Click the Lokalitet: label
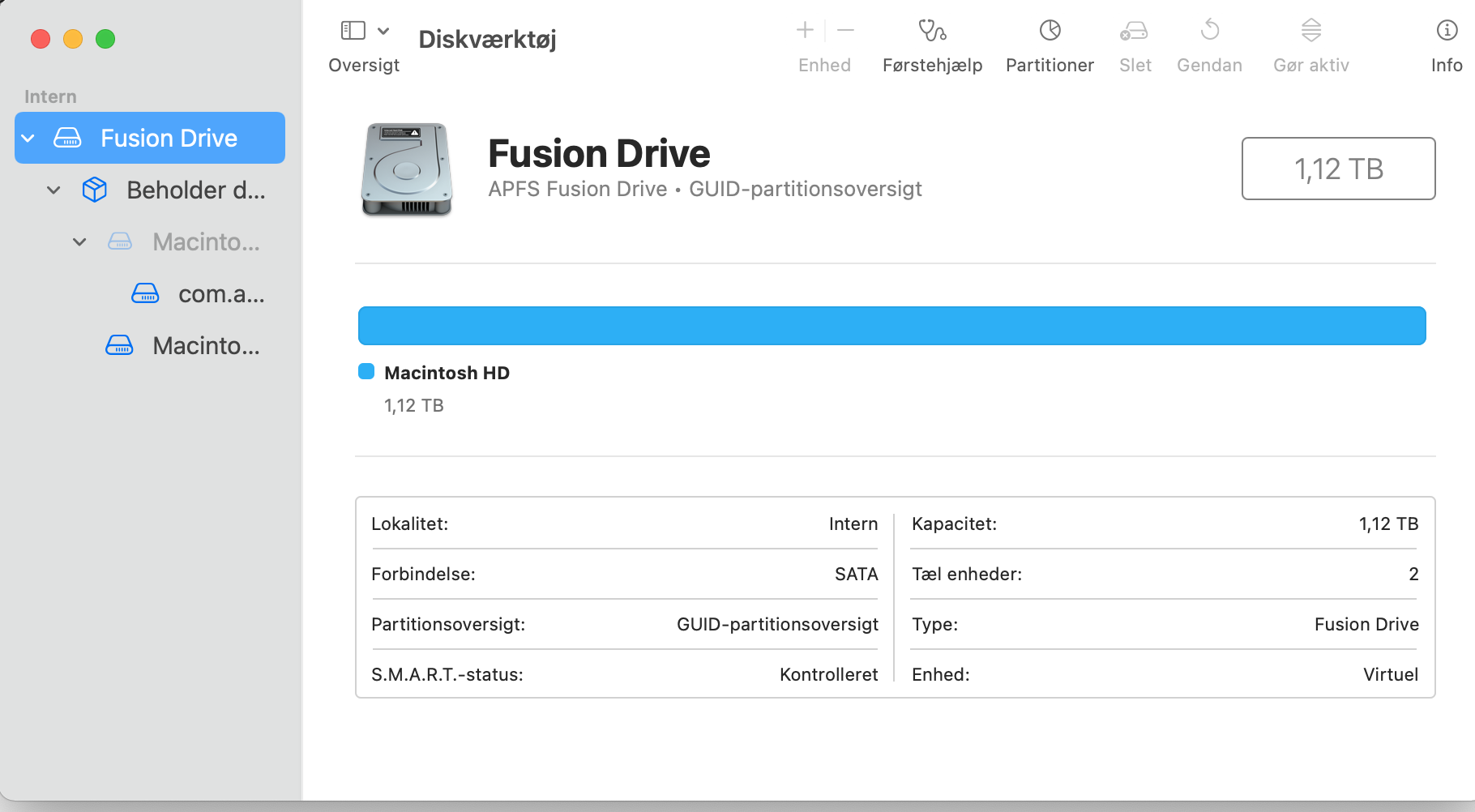This screenshot has height=812, width=1475. [x=409, y=524]
